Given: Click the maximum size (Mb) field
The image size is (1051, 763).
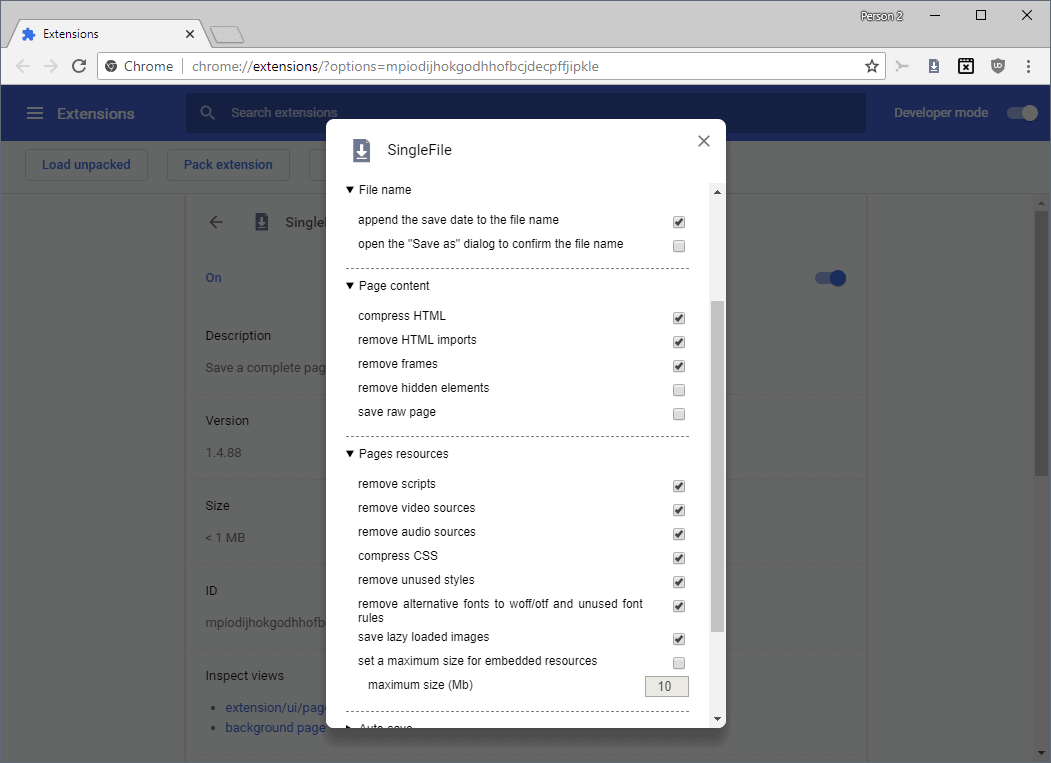Looking at the screenshot, I should [x=666, y=687].
